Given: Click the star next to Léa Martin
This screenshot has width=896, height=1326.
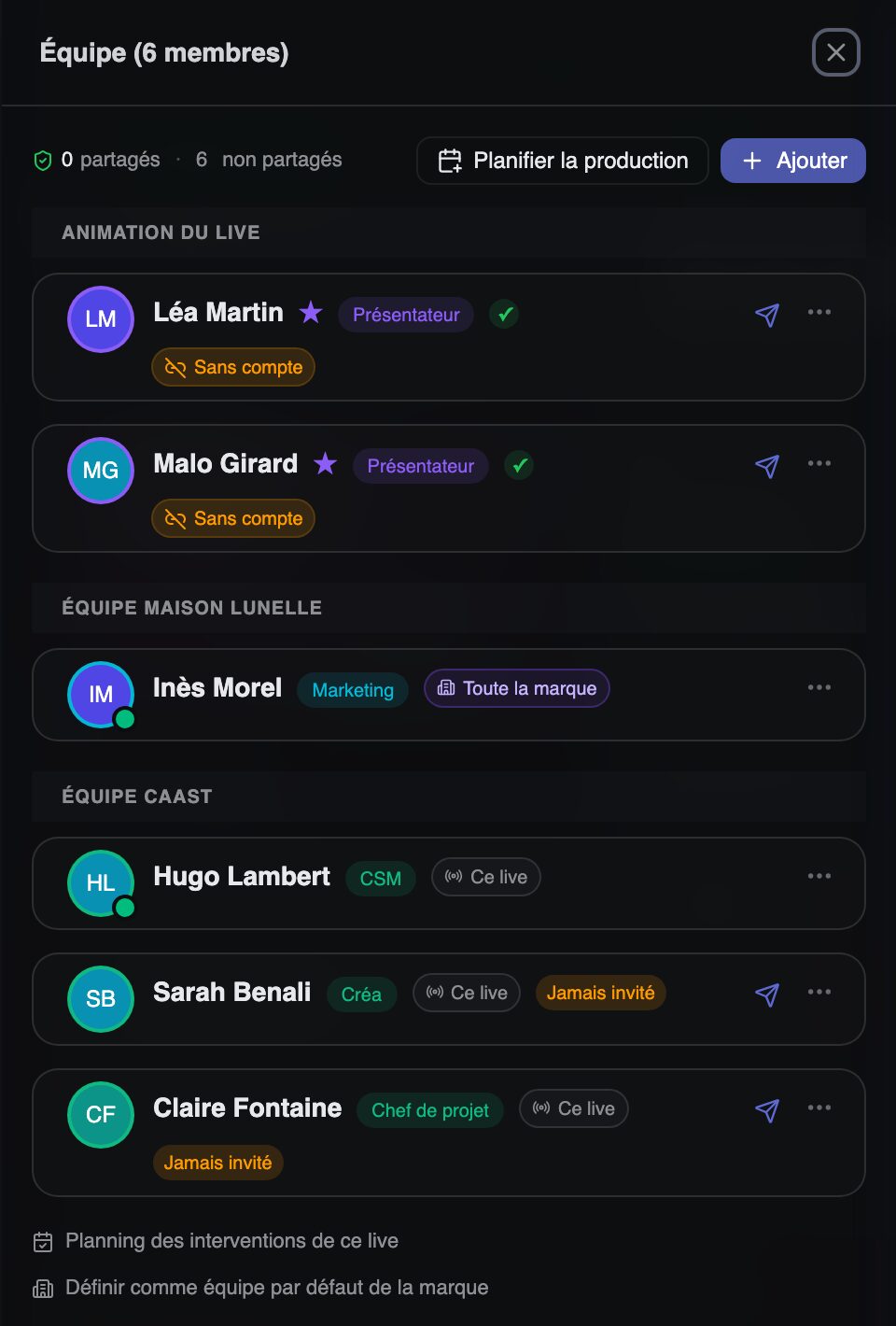Looking at the screenshot, I should [x=311, y=313].
